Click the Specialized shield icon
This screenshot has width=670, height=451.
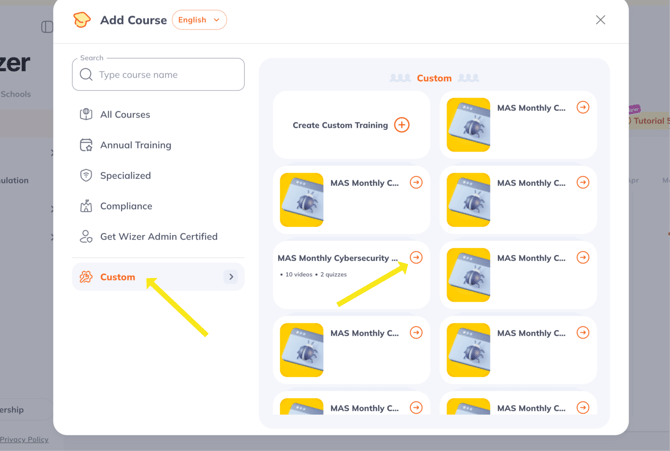[x=86, y=175]
